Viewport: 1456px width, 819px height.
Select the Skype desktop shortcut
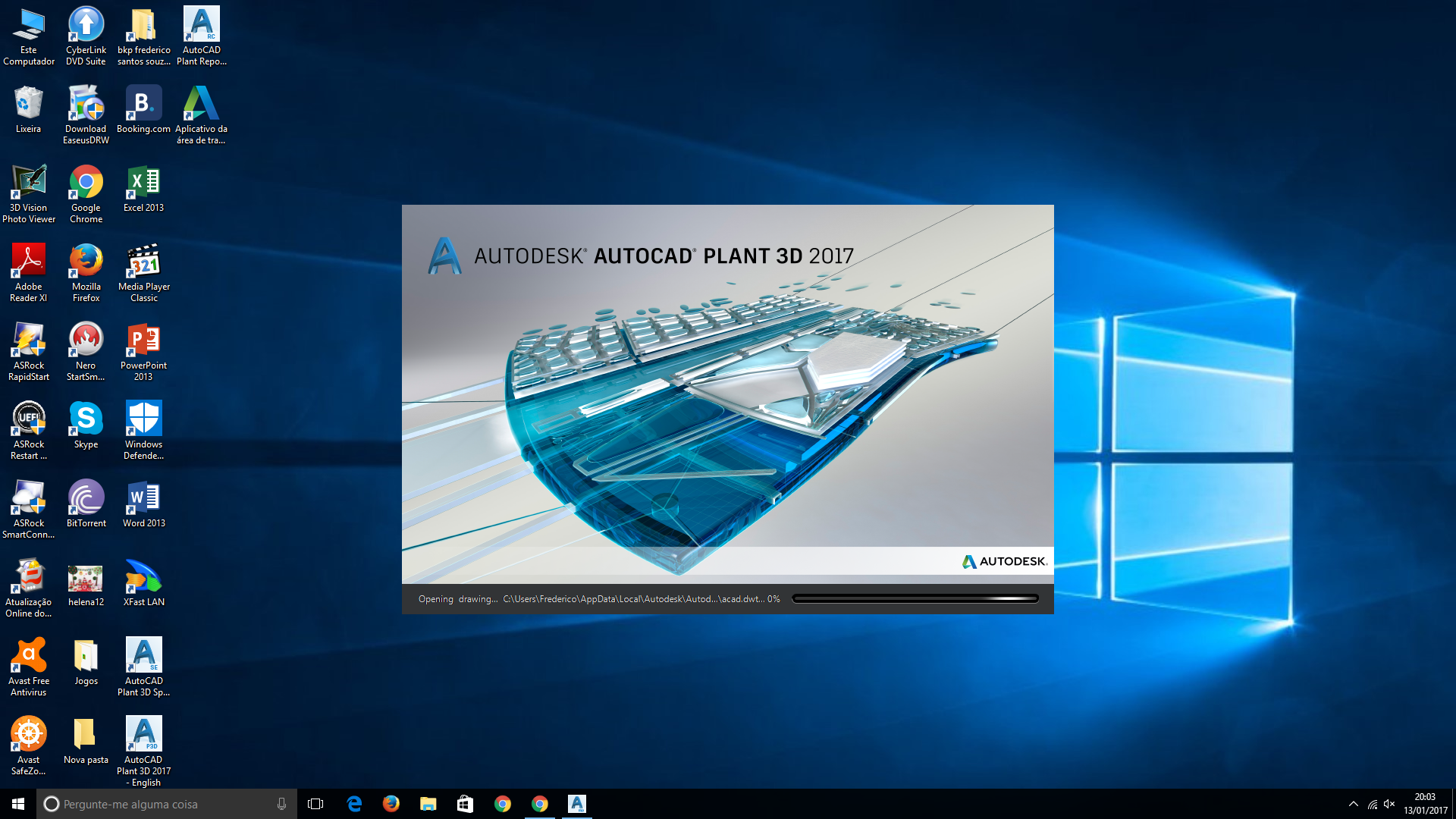click(x=86, y=425)
